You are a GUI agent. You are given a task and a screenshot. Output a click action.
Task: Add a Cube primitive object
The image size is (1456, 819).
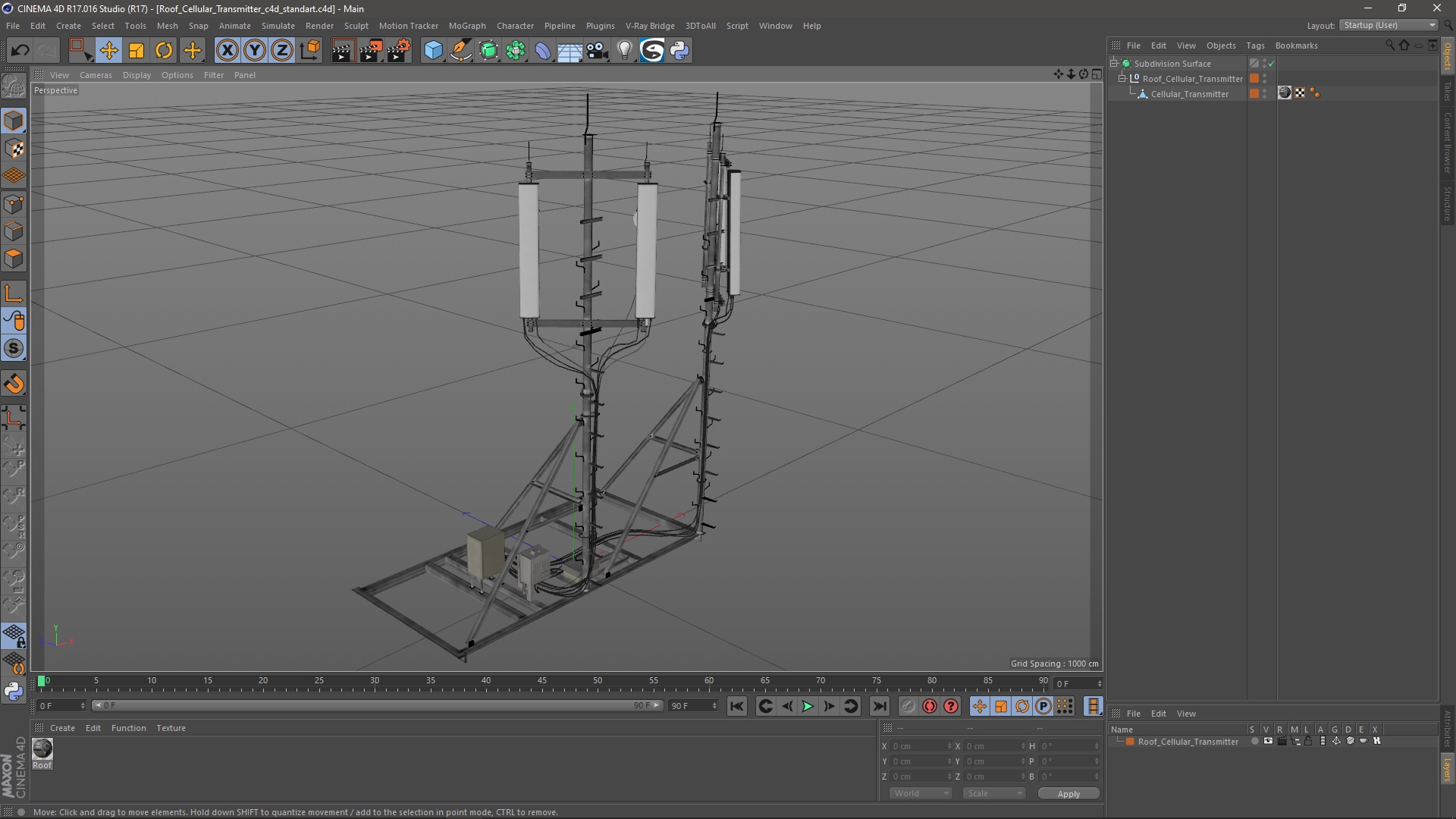coord(433,51)
